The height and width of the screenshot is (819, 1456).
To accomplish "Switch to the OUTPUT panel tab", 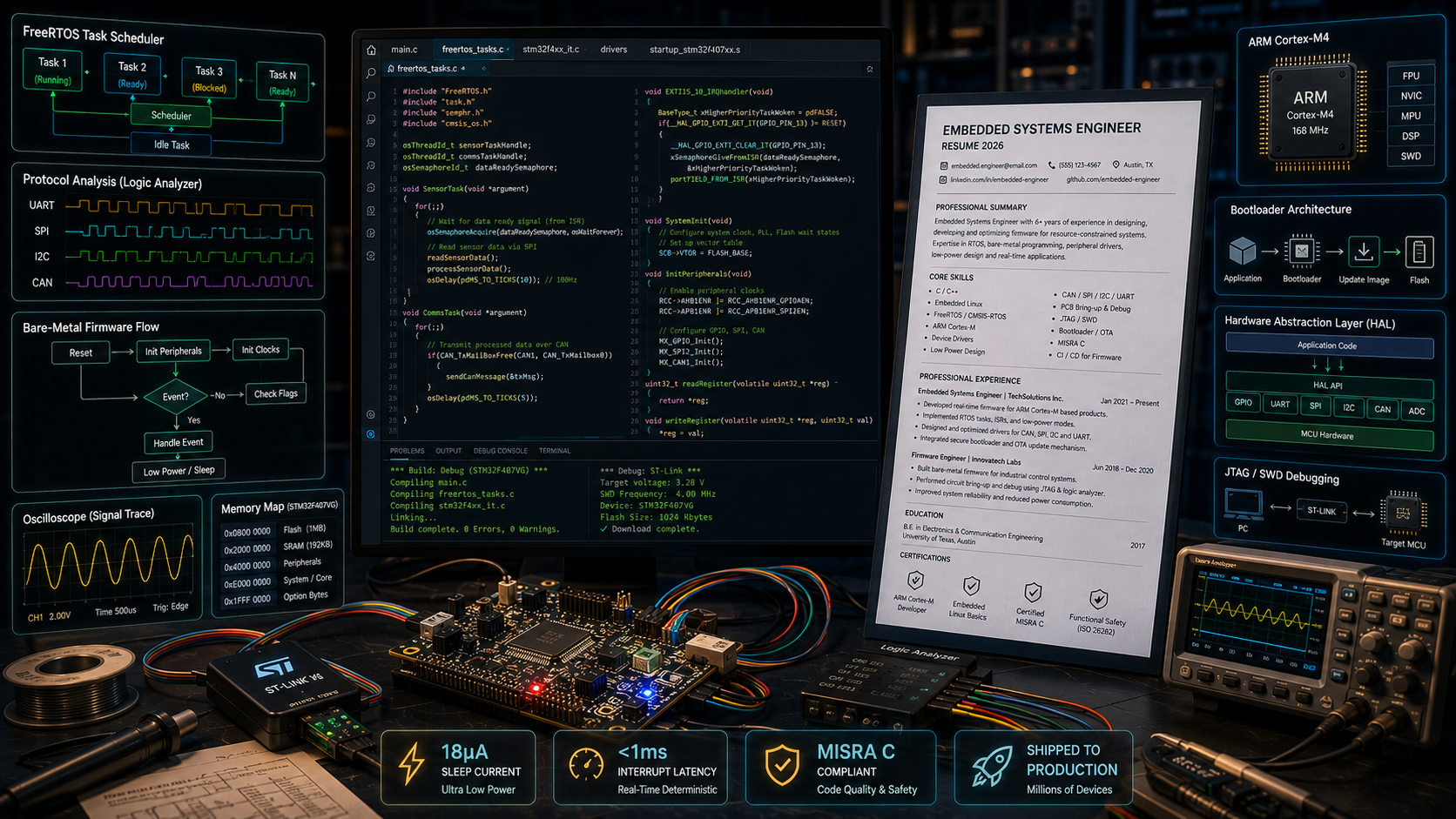I will pyautogui.click(x=448, y=451).
